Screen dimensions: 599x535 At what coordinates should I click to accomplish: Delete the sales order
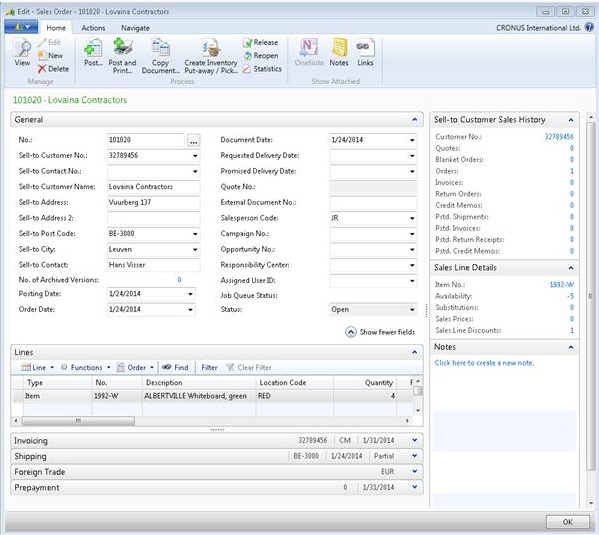(x=53, y=69)
